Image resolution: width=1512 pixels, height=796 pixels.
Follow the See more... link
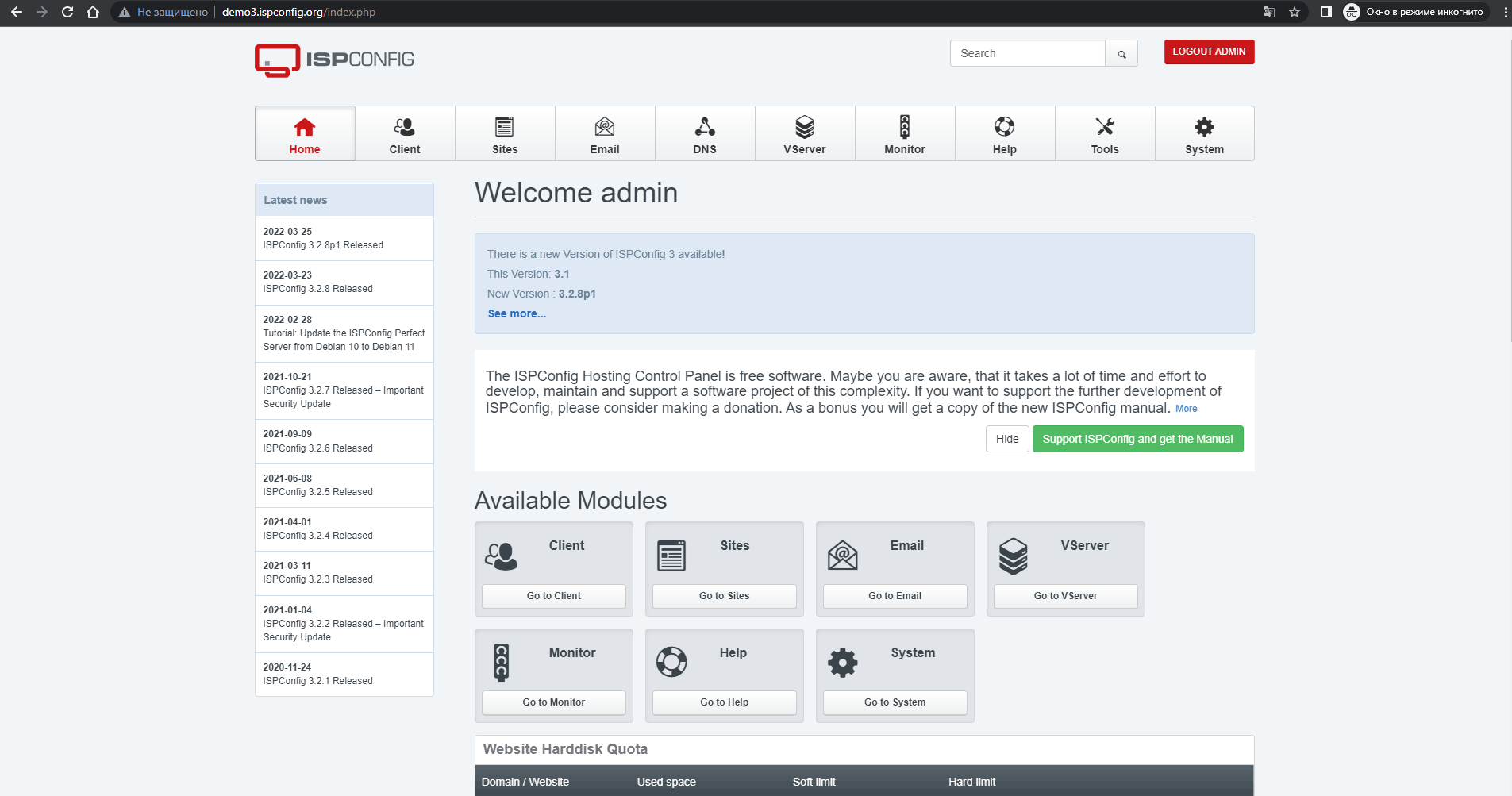tap(517, 313)
